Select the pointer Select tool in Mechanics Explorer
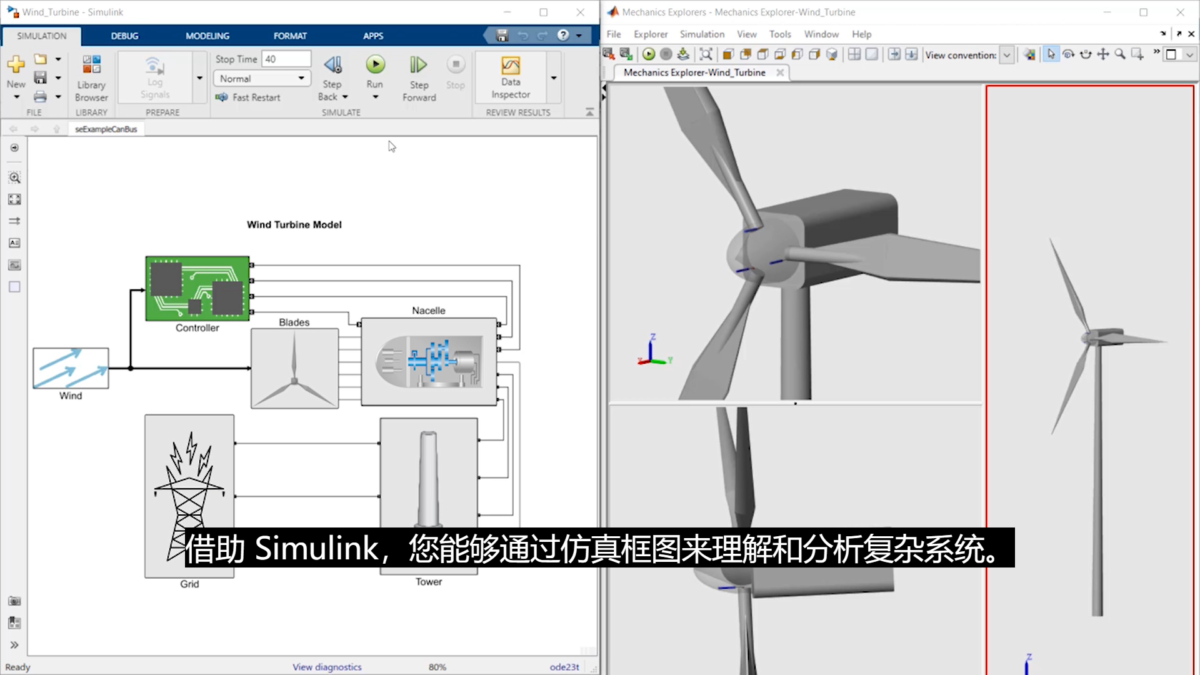The width and height of the screenshot is (1200, 675). tap(1050, 55)
